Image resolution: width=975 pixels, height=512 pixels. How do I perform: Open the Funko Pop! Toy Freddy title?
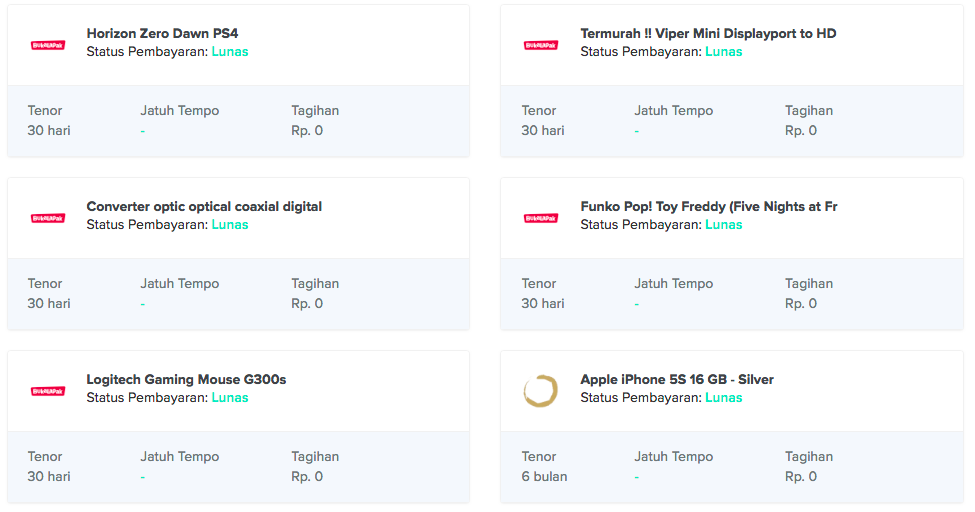tap(708, 207)
